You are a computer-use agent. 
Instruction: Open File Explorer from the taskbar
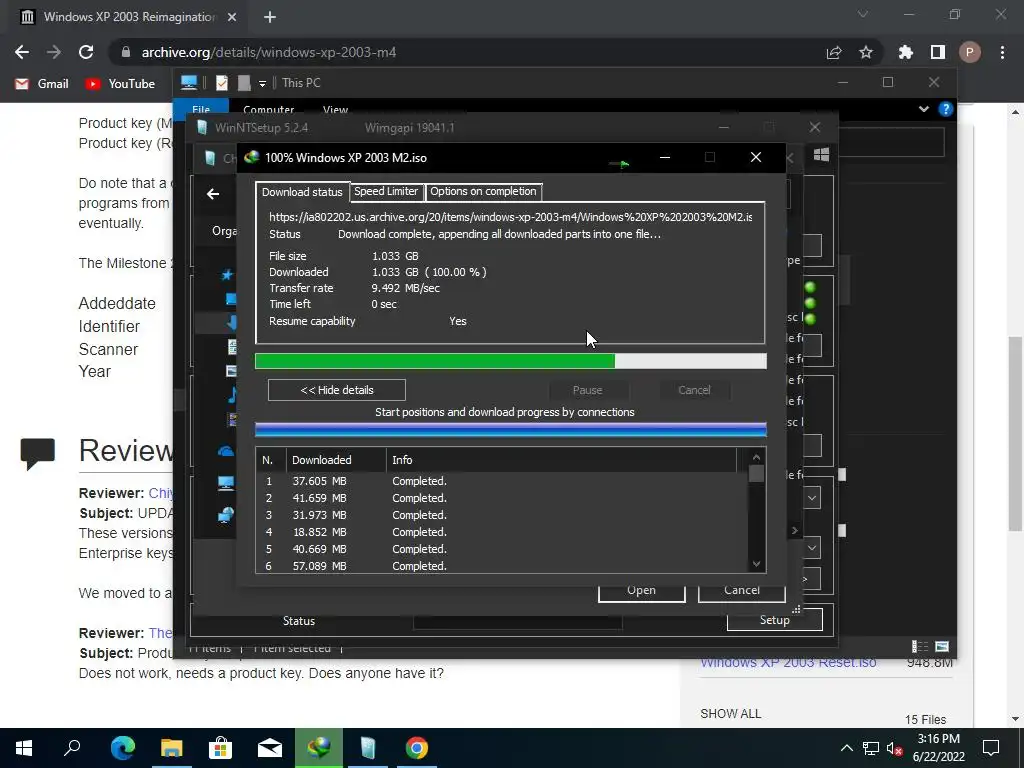coord(171,748)
